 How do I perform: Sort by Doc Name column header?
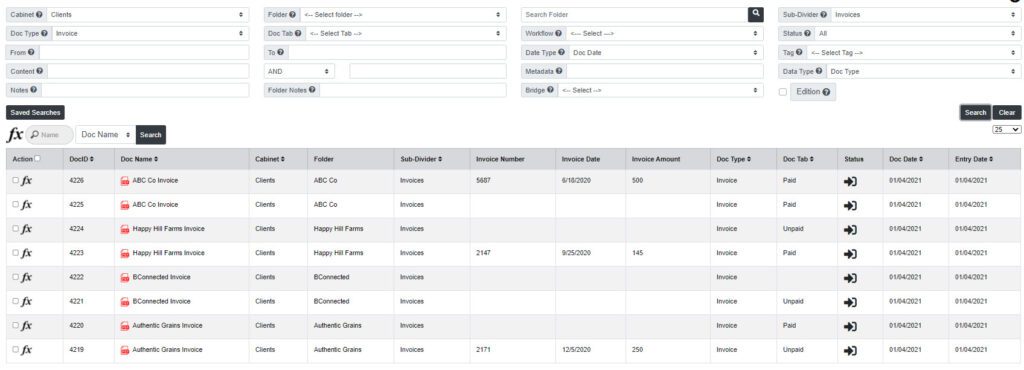click(139, 159)
